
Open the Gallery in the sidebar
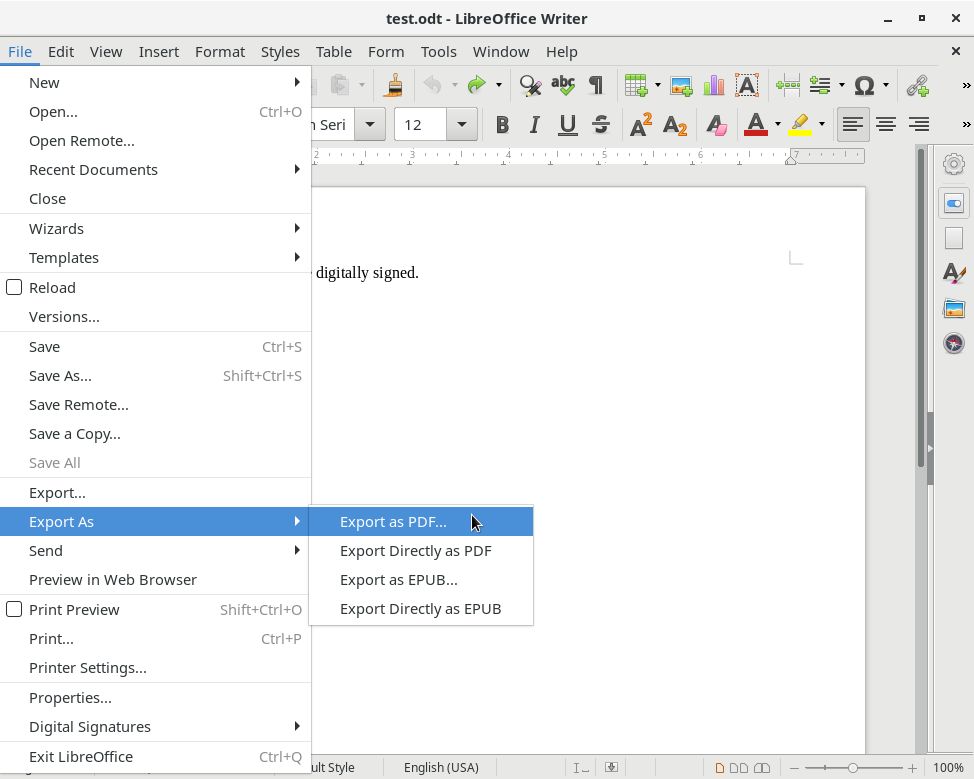(x=953, y=308)
